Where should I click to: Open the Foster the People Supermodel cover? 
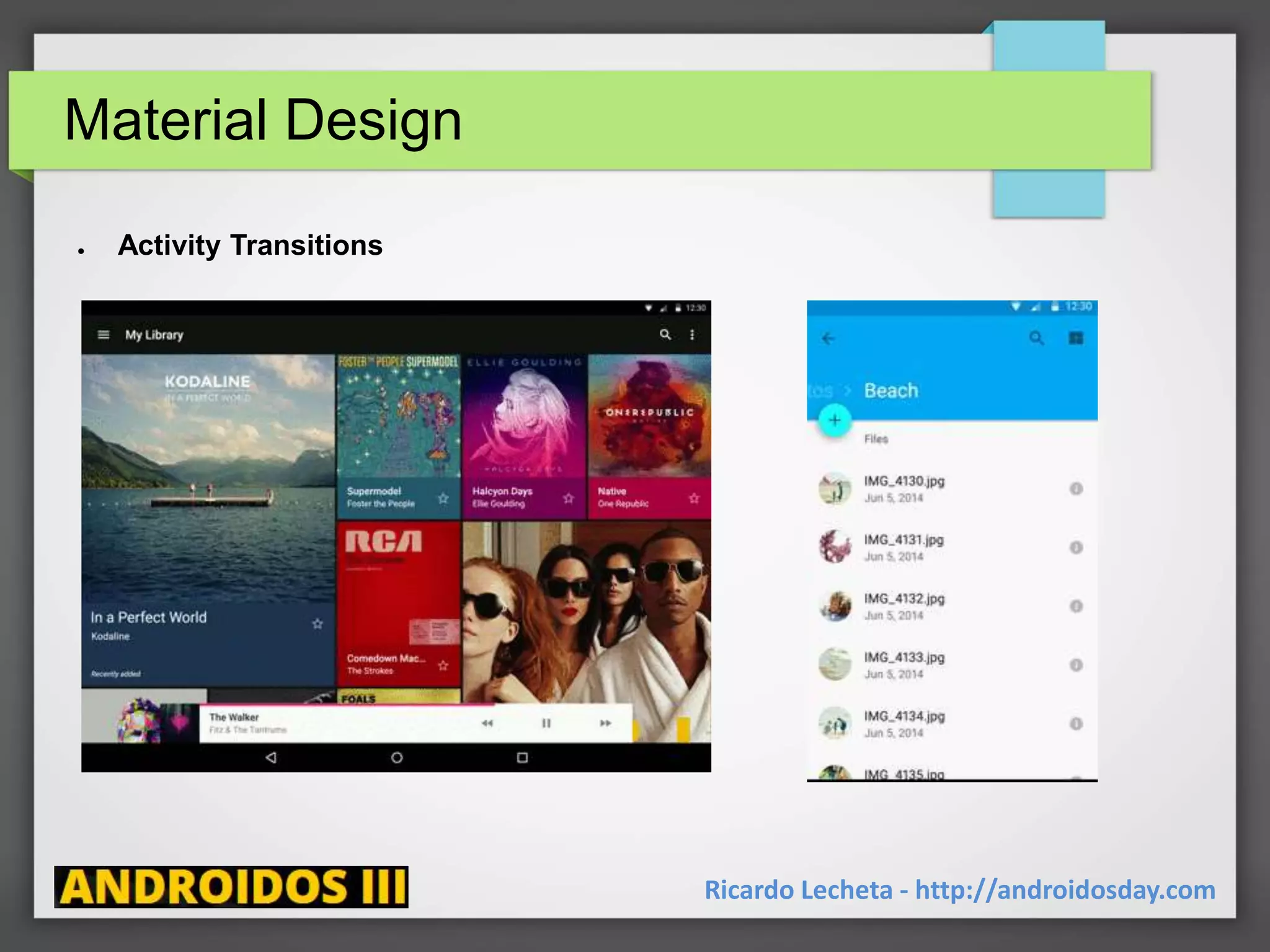click(399, 415)
